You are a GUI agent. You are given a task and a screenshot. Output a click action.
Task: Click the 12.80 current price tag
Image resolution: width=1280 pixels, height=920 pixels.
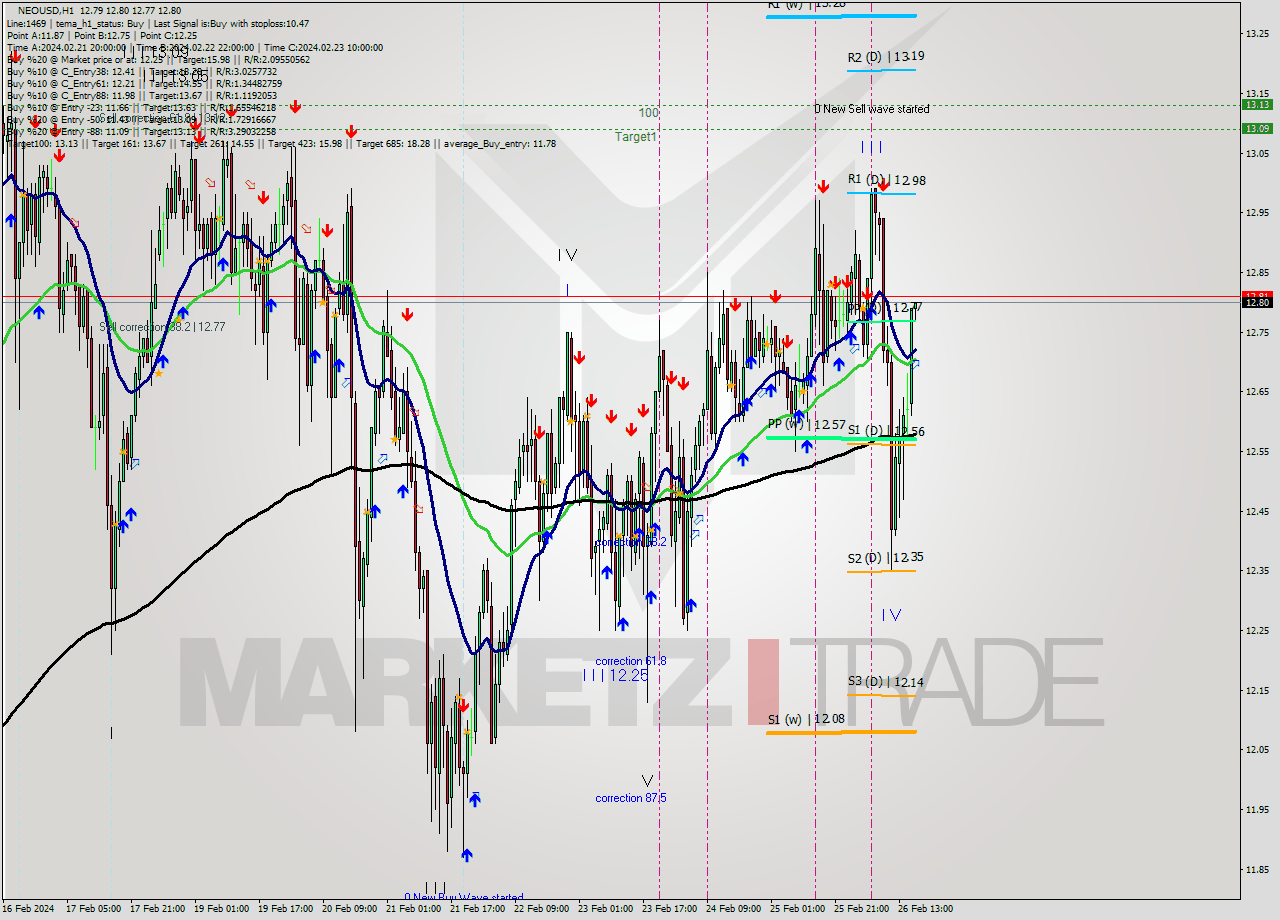(x=1256, y=302)
